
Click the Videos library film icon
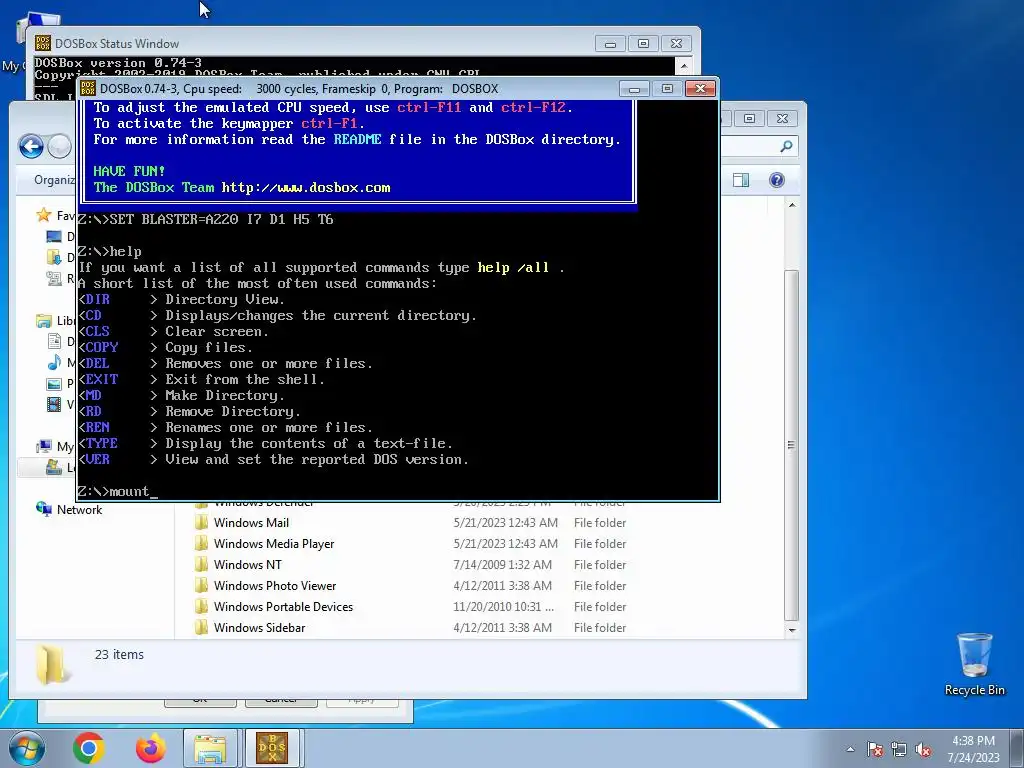54,404
